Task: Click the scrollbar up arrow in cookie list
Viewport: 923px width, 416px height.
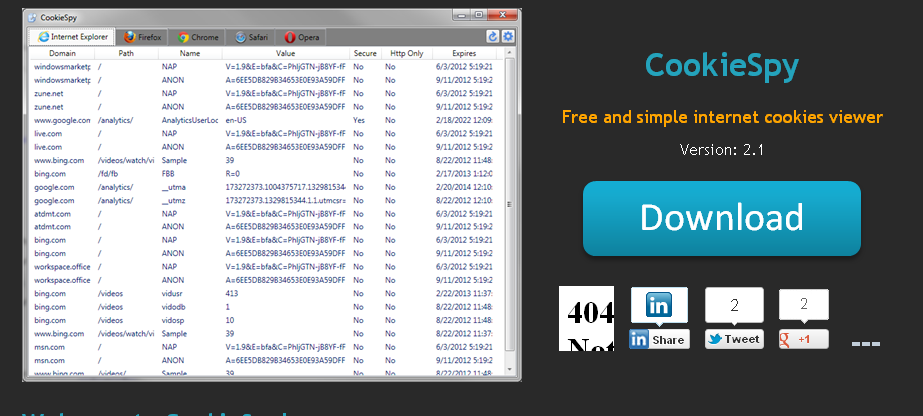Action: click(510, 53)
